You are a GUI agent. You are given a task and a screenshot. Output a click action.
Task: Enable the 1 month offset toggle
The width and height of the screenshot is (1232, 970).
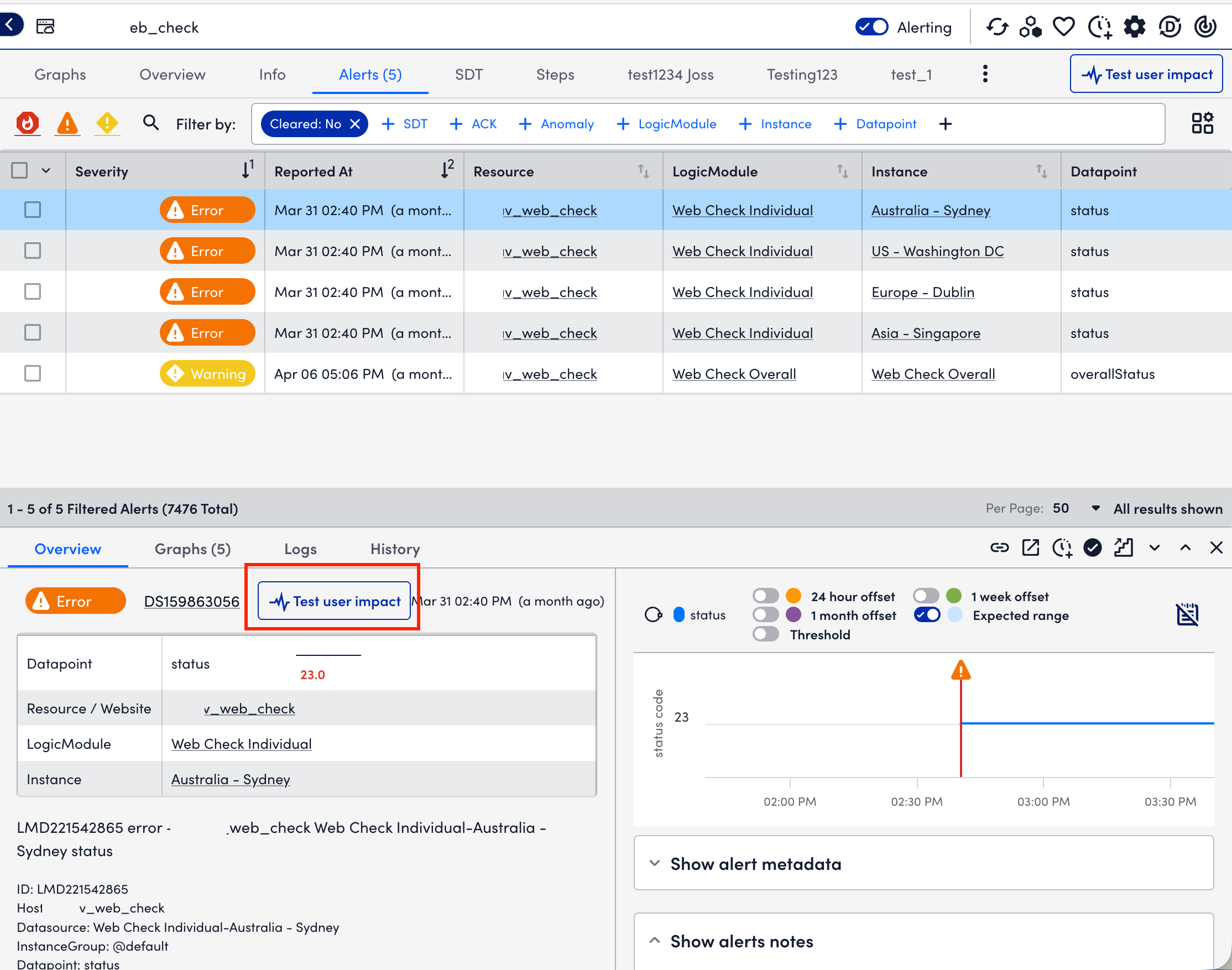pyautogui.click(x=765, y=614)
